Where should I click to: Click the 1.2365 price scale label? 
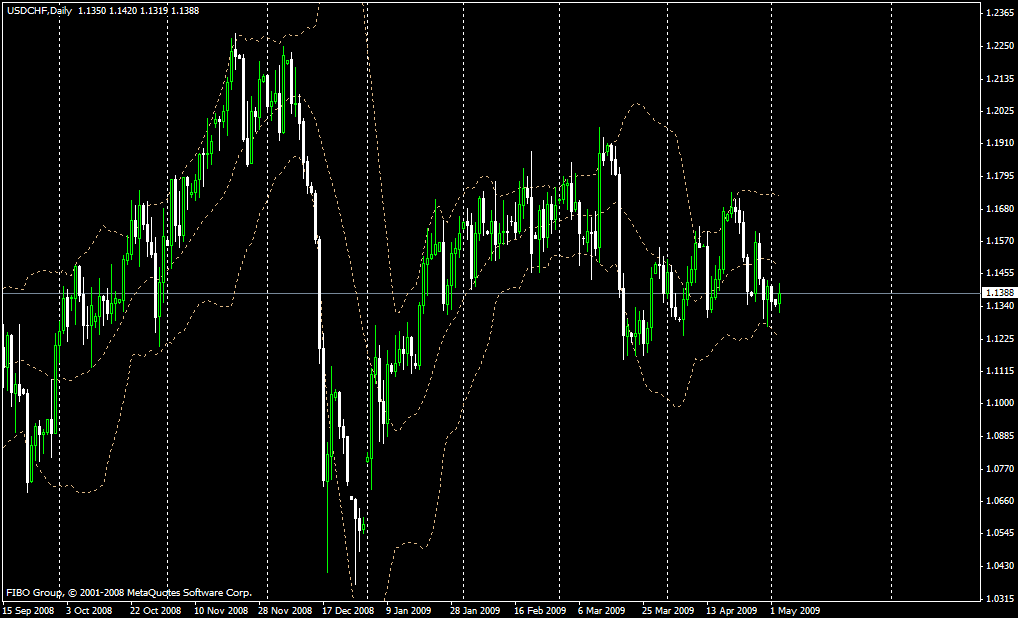(x=999, y=13)
